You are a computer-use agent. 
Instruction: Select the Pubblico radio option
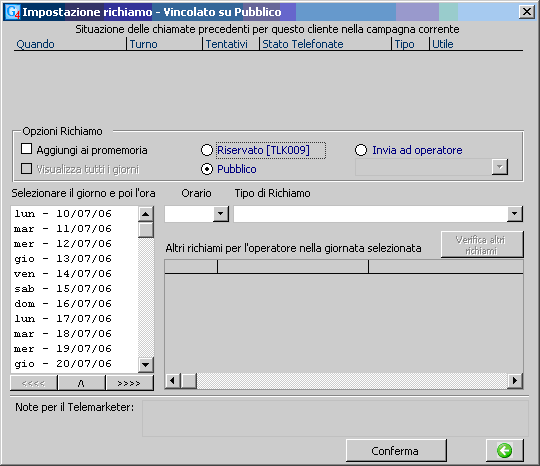click(207, 169)
